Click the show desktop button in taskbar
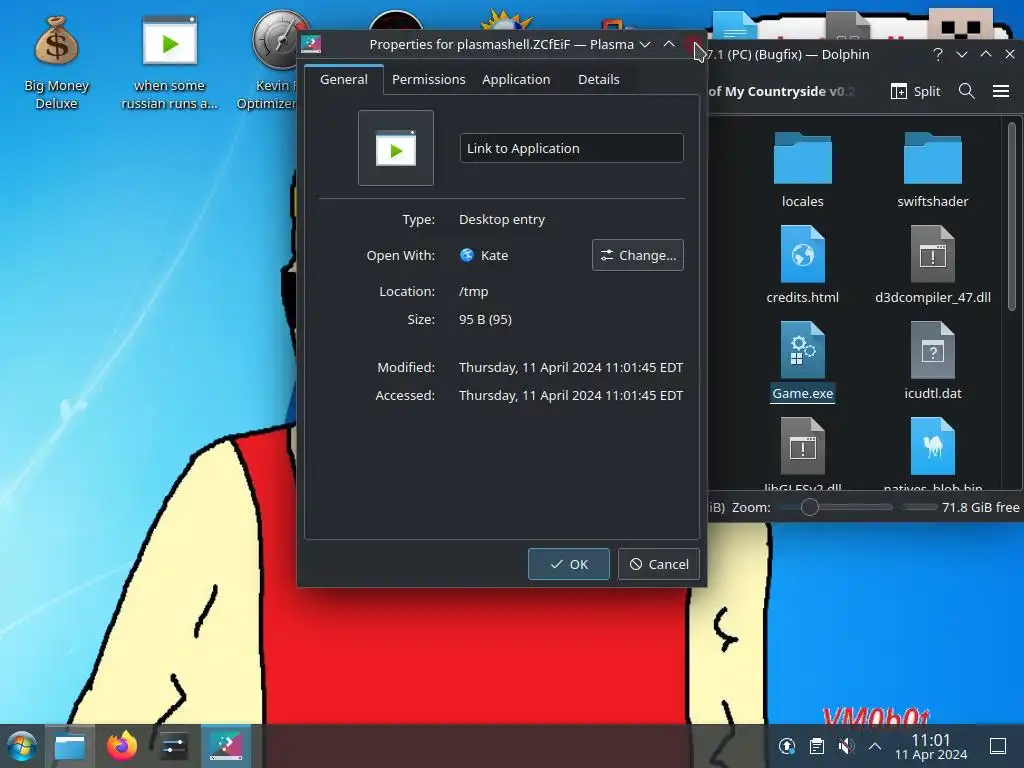 click(998, 746)
